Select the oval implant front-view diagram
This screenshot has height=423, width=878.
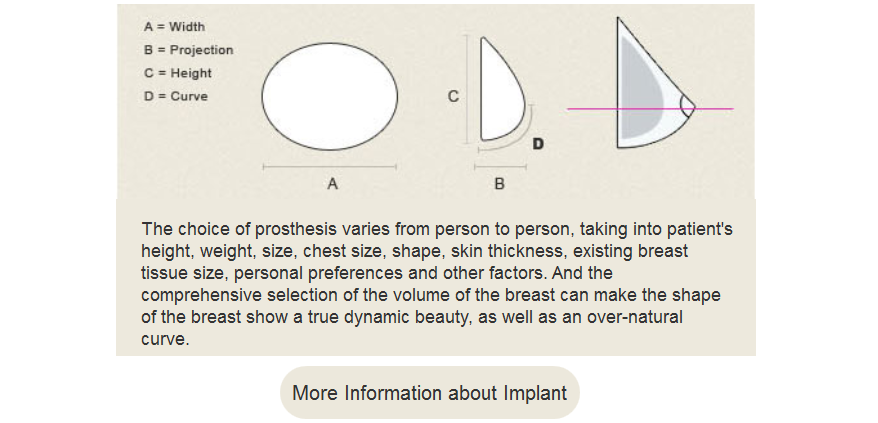(x=330, y=96)
